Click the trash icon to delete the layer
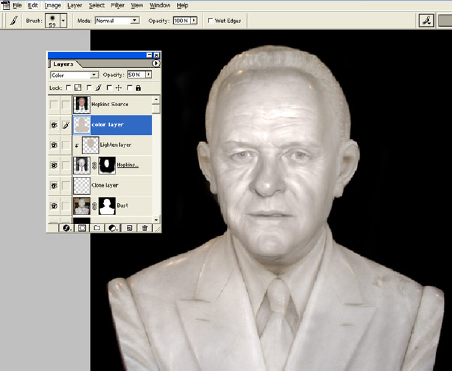The width and height of the screenshot is (453, 371). click(x=145, y=228)
